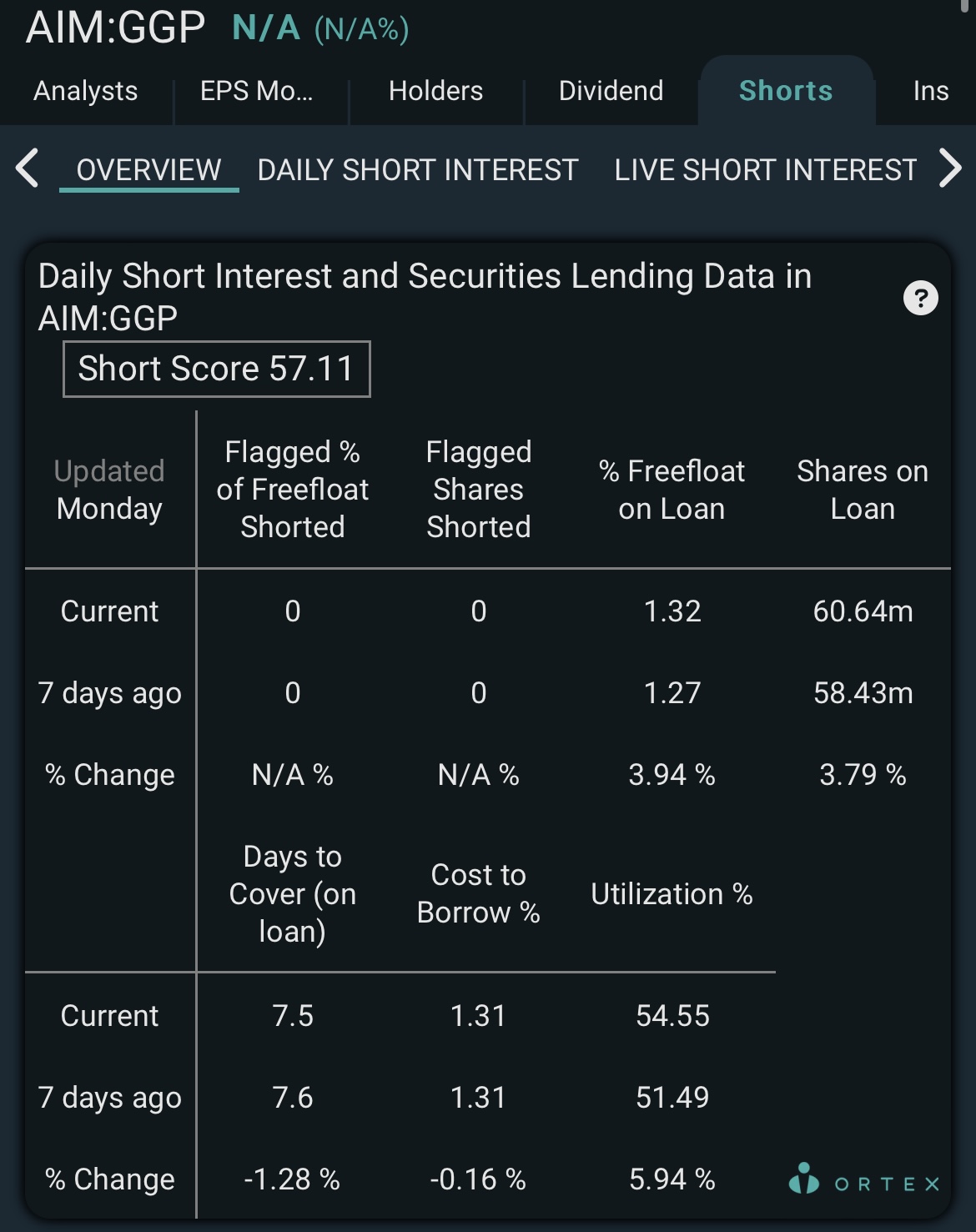This screenshot has height=1232, width=976.
Task: Open the partially visible Ins tab
Action: coord(931,91)
